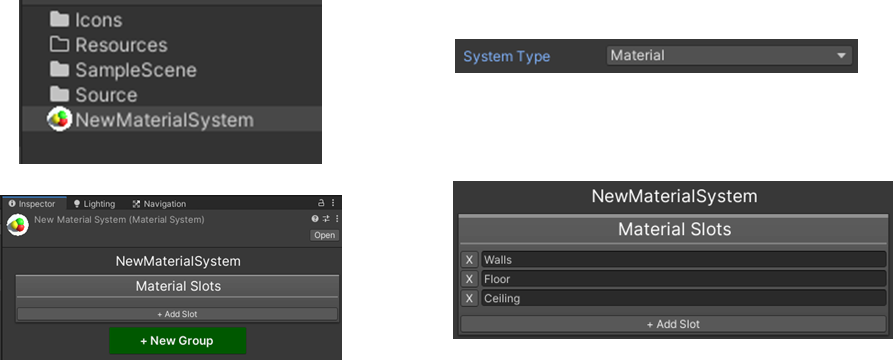The image size is (894, 360).
Task: Open the System Type dropdown set to Material
Action: (x=729, y=56)
